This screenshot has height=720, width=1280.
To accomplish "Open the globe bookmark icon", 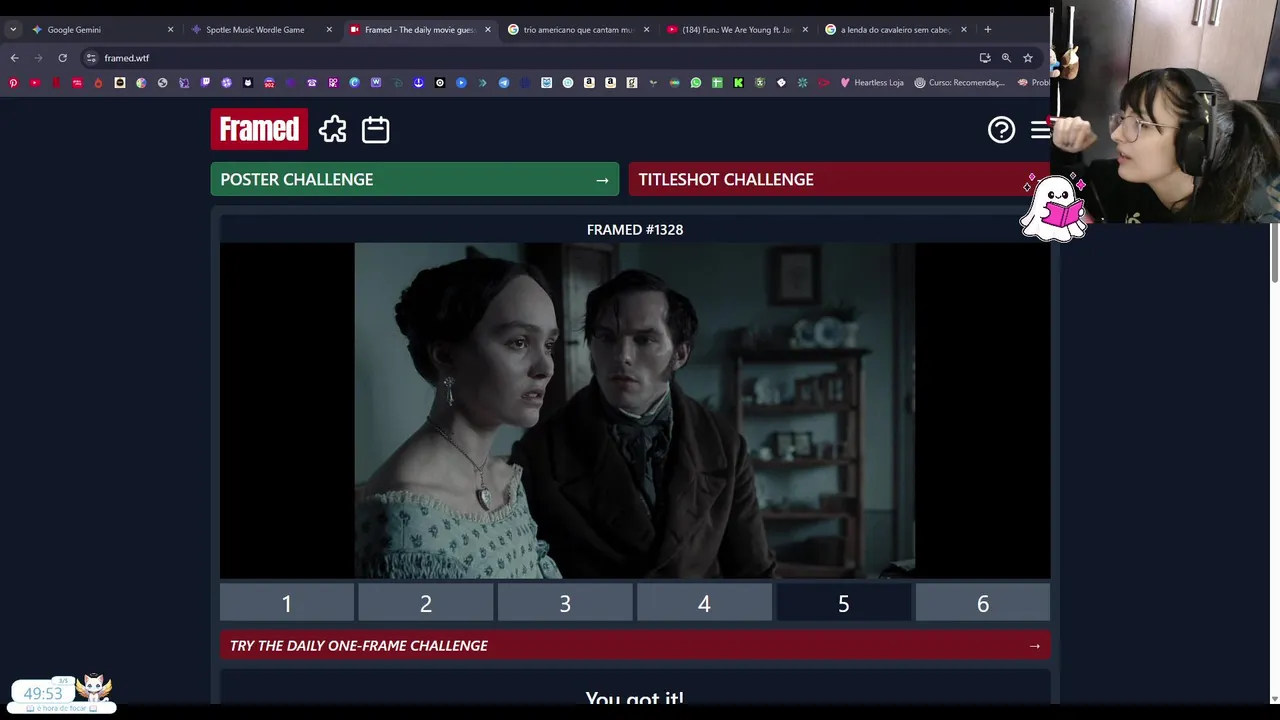I will coord(162,83).
